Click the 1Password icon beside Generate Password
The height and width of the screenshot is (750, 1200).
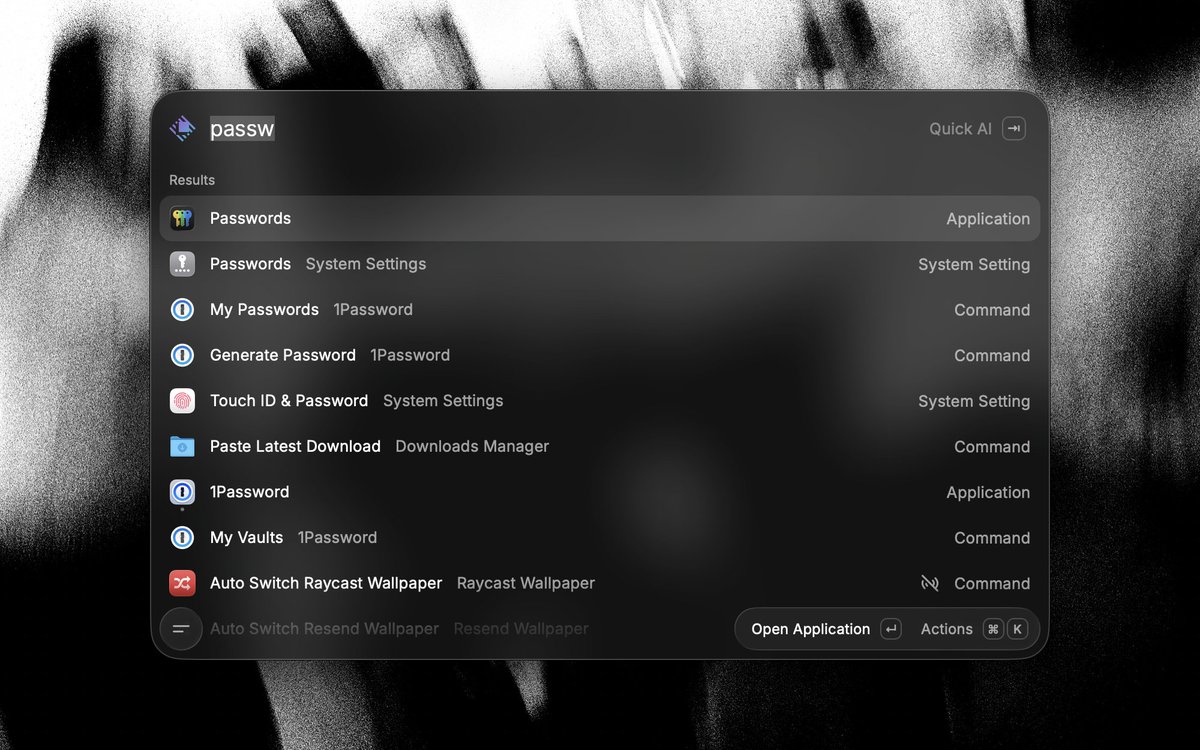point(182,355)
